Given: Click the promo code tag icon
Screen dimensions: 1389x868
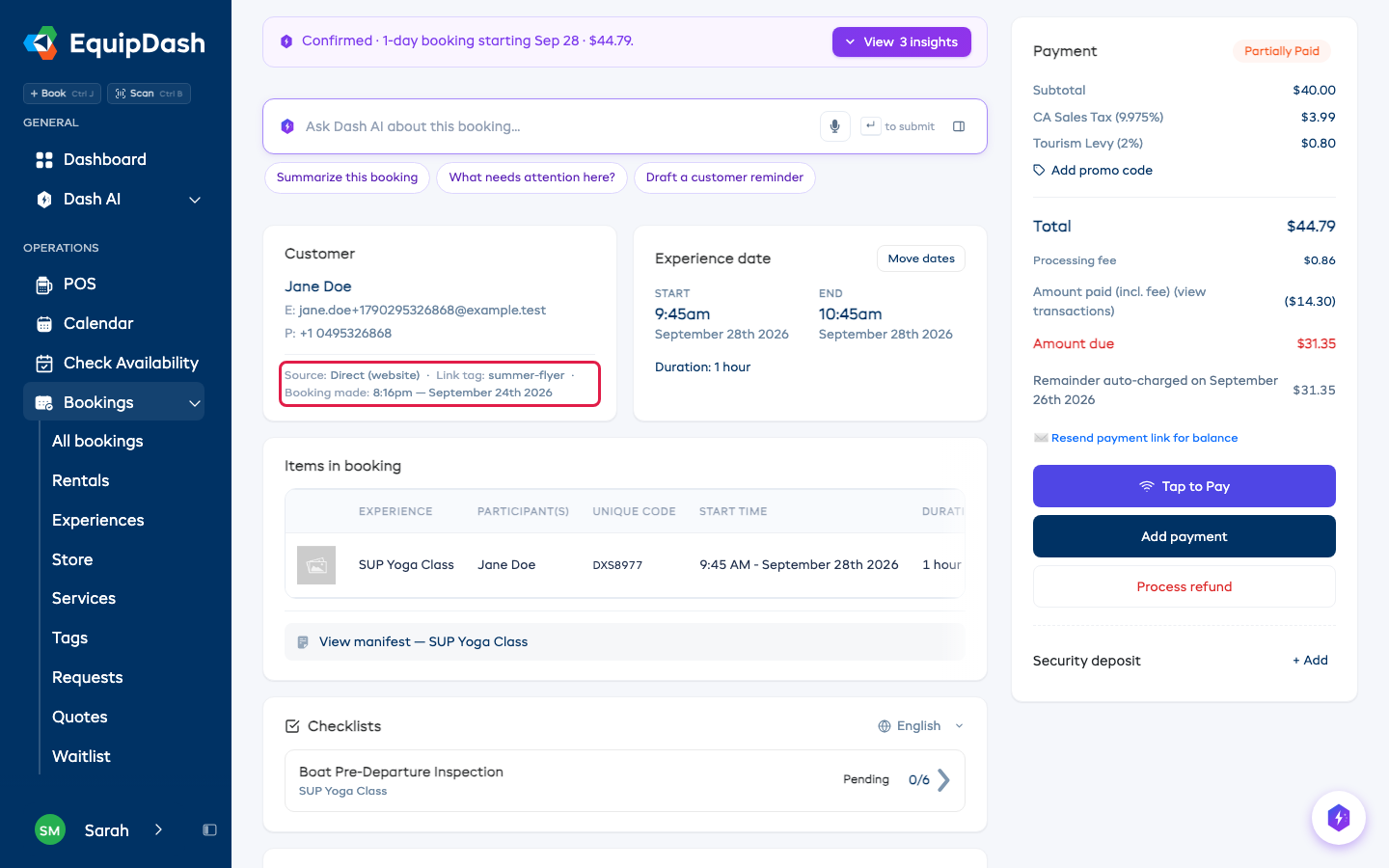Looking at the screenshot, I should [x=1039, y=171].
